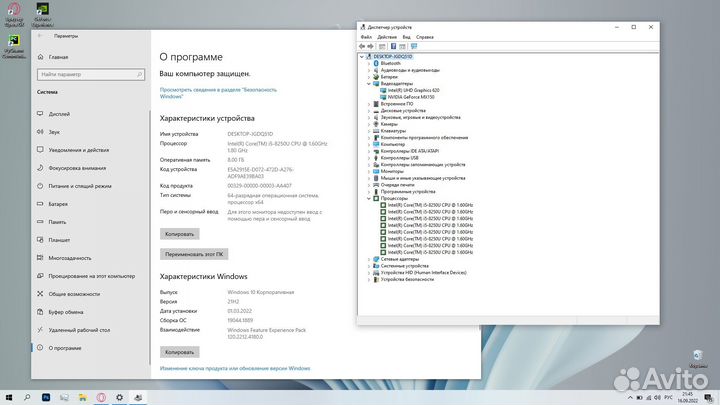
Task: Click Копировать under Windows specifications
Action: pyautogui.click(x=180, y=352)
